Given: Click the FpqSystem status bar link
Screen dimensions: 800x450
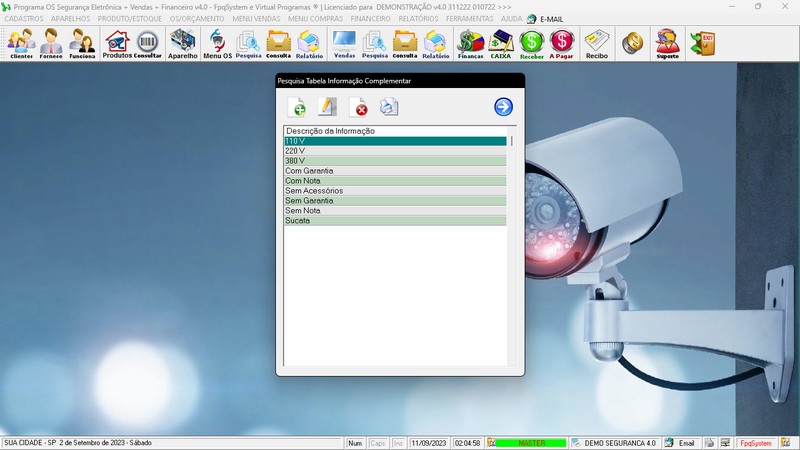Looking at the screenshot, I should click(x=756, y=443).
